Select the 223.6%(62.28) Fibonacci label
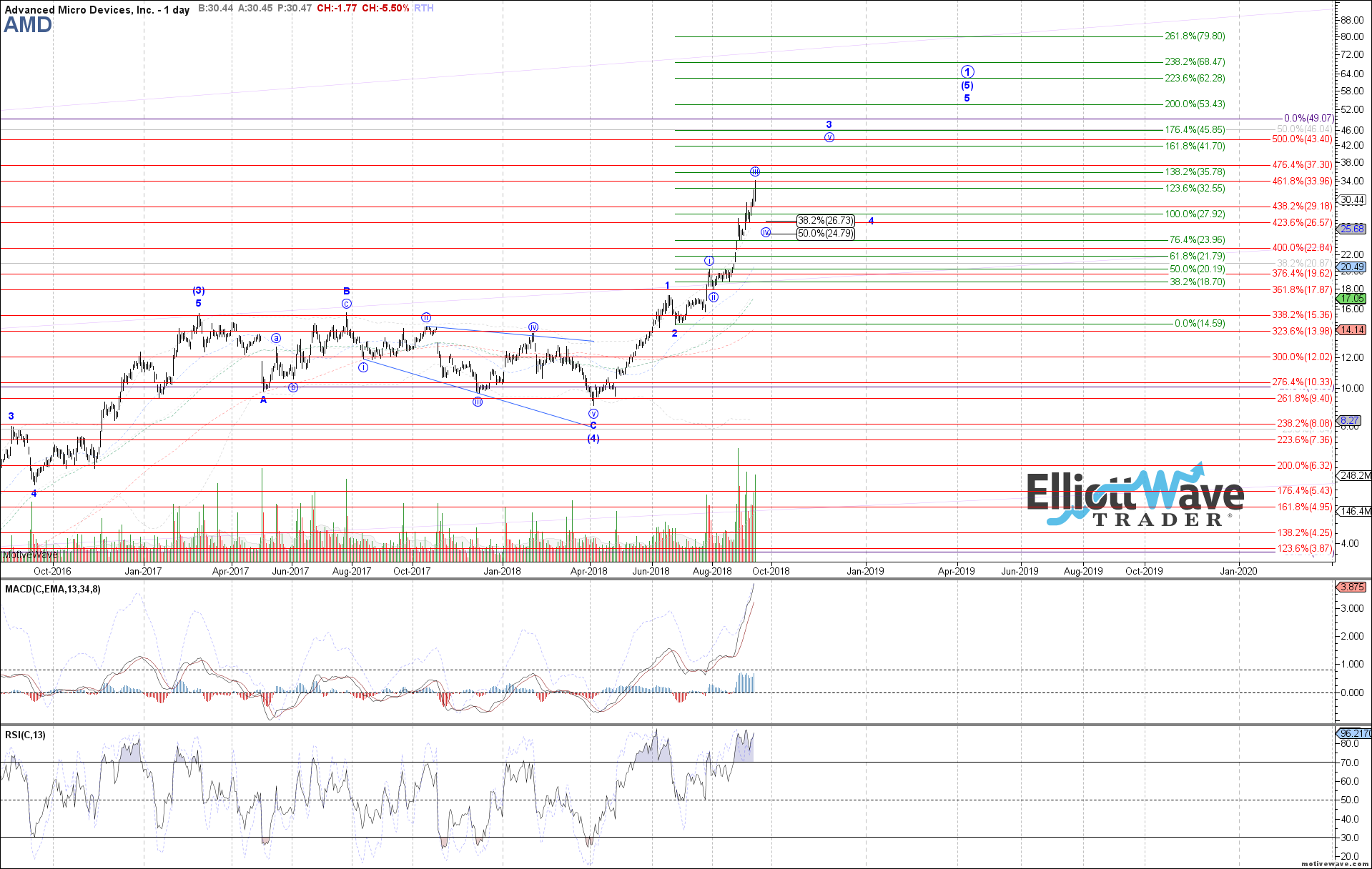Screen dimensions: 1372x869 [x=1195, y=79]
